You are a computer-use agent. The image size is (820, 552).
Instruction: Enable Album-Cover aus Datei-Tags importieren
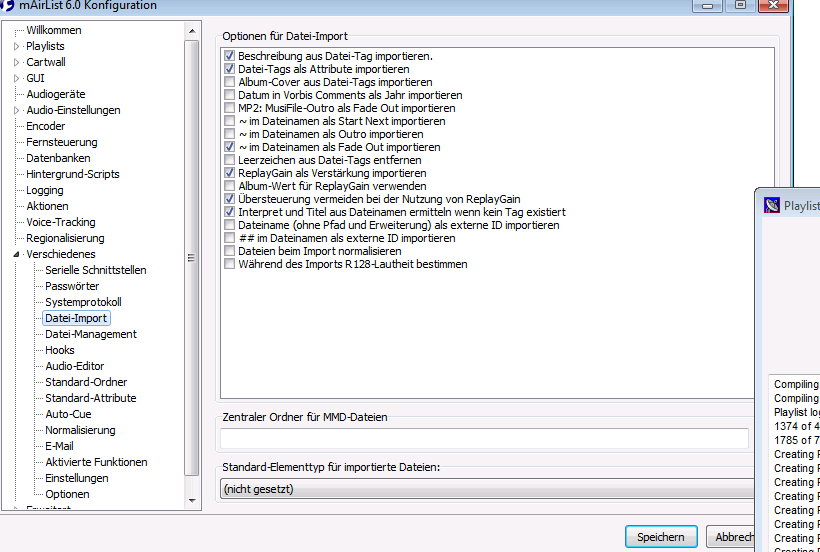[230, 82]
